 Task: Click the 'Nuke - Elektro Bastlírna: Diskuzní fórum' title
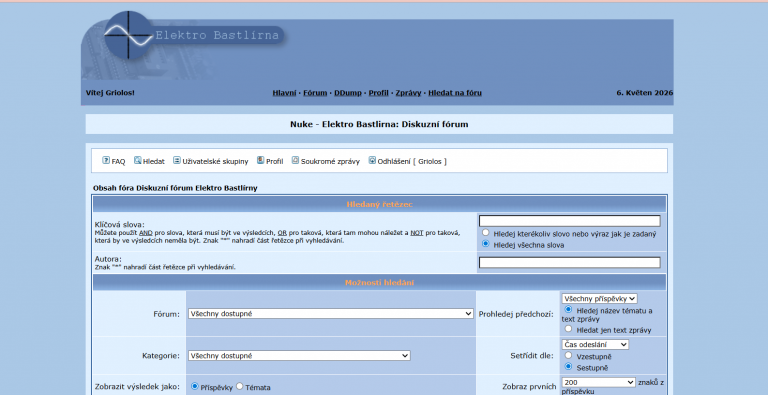point(379,124)
